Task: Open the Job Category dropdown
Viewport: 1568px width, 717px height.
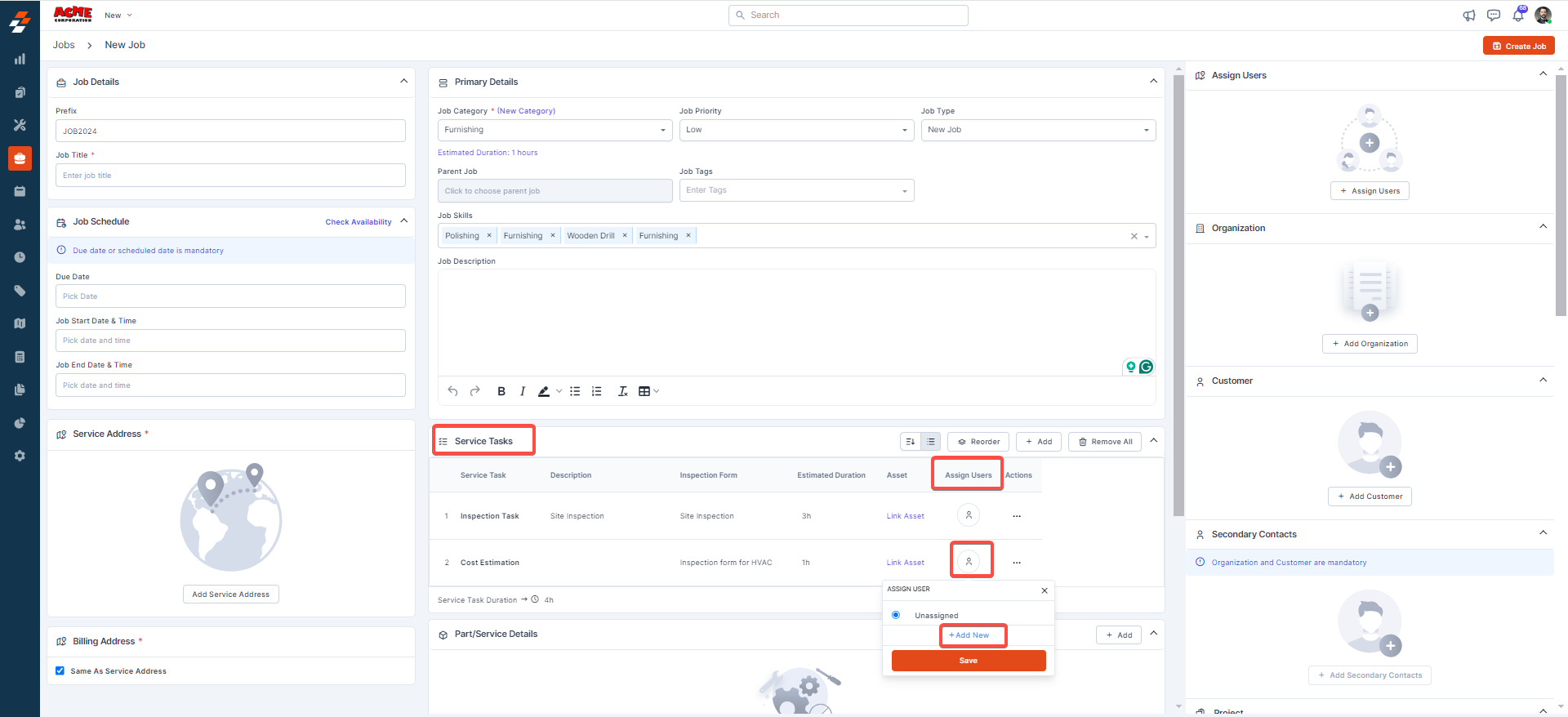Action: 555,130
